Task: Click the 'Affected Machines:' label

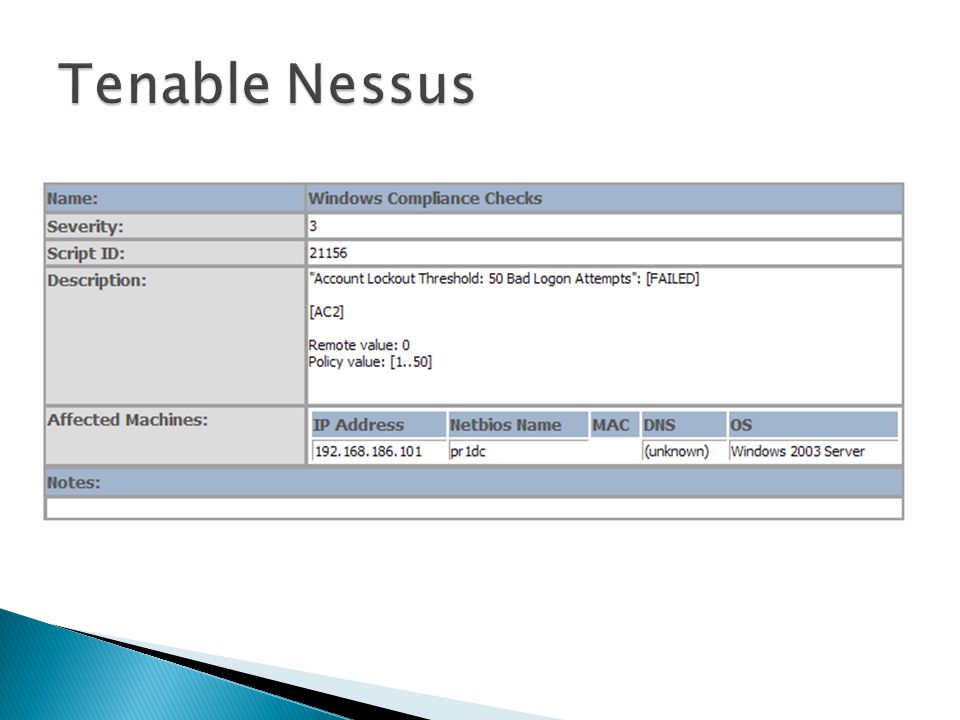Action: (127, 420)
